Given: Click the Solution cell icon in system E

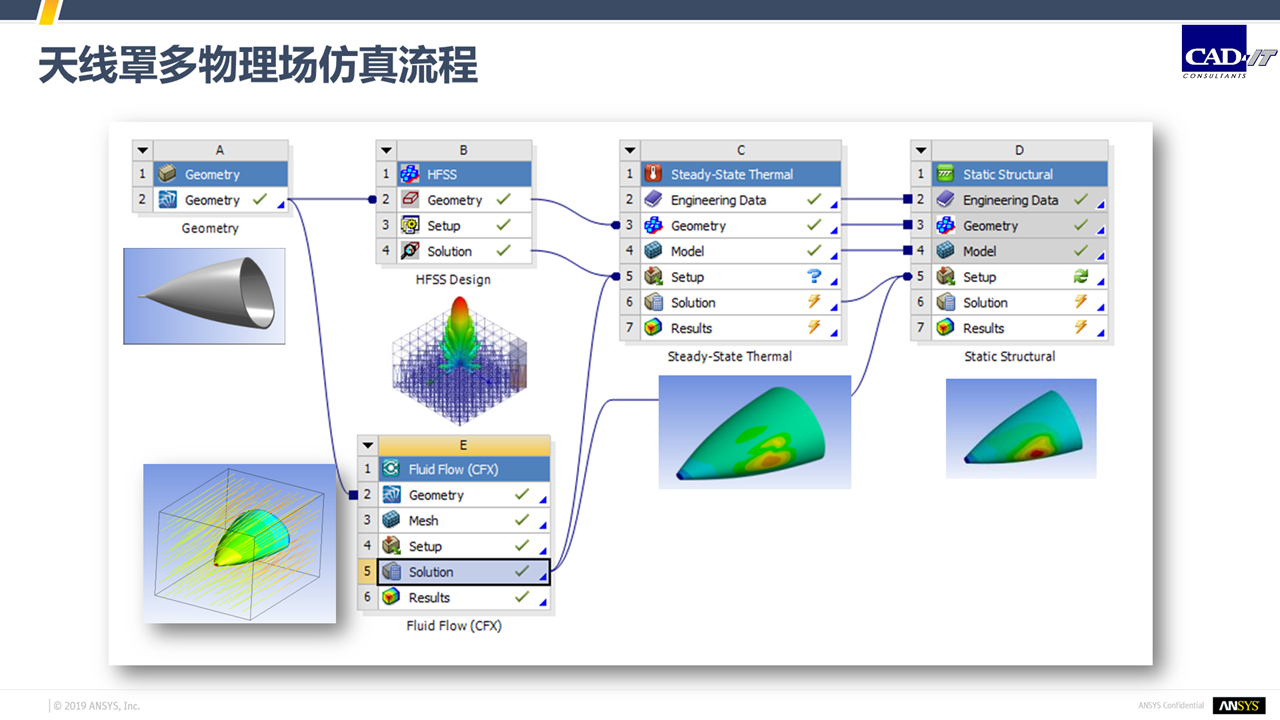Looking at the screenshot, I should pos(391,572).
